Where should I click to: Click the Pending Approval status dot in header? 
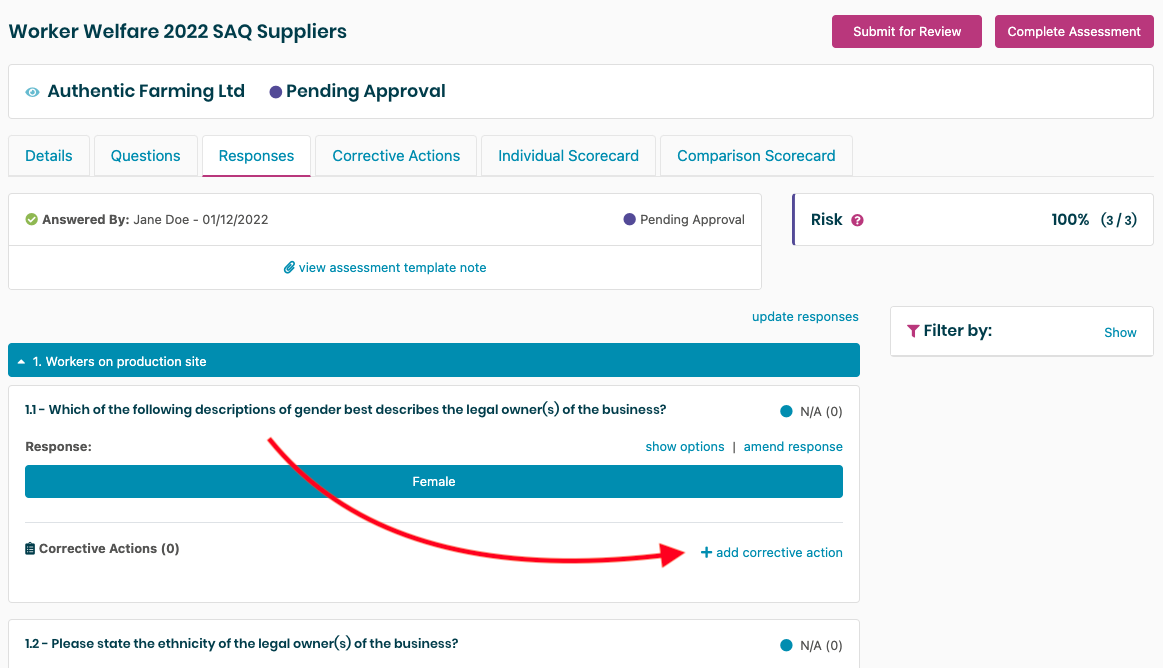click(x=275, y=92)
